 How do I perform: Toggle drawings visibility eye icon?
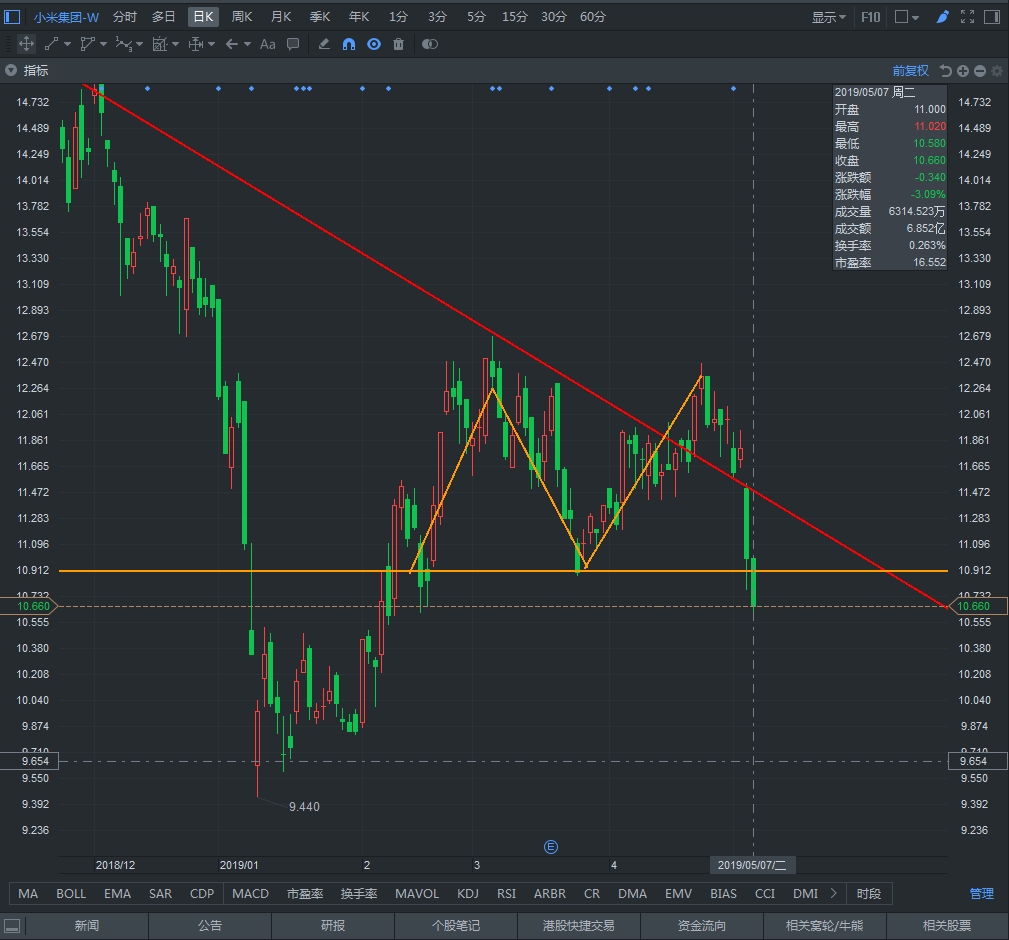click(x=374, y=44)
